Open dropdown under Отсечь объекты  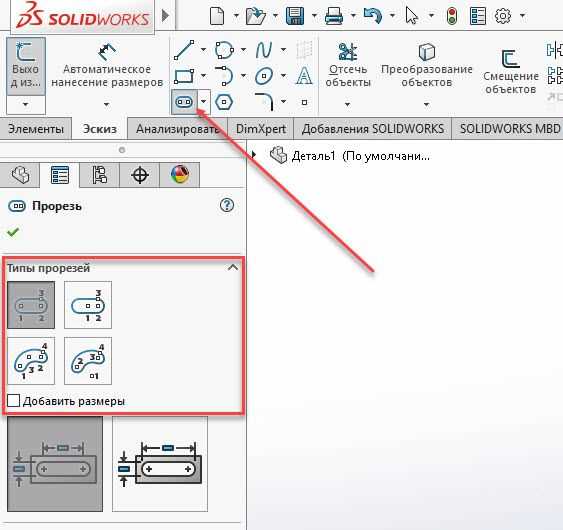point(347,104)
